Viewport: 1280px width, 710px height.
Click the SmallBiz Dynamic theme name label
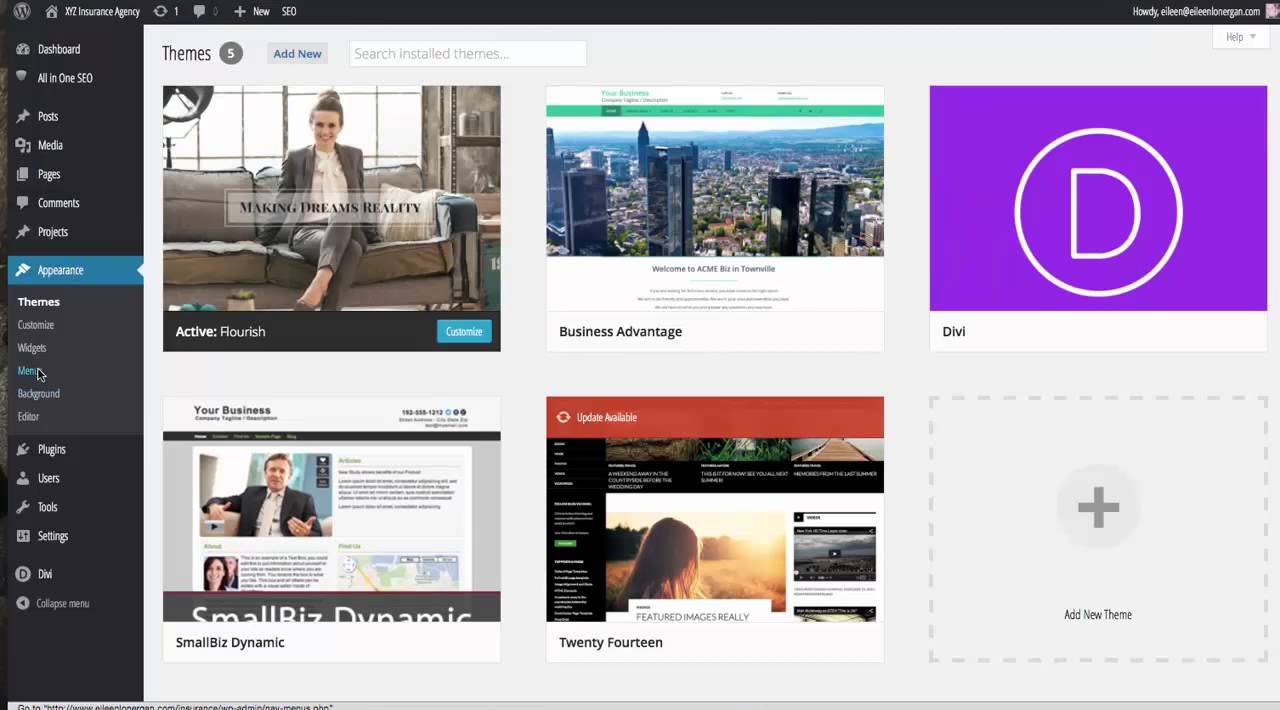point(230,643)
